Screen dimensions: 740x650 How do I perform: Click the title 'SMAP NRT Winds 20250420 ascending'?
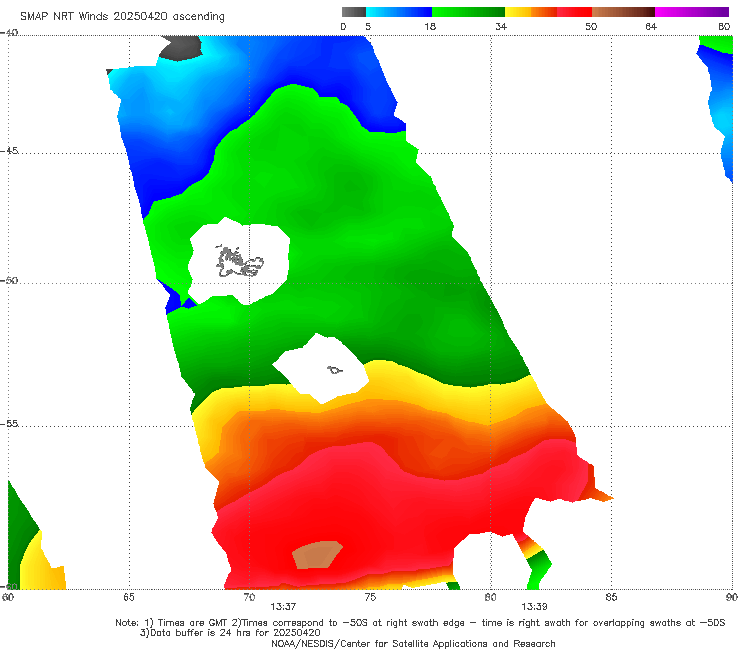coord(122,17)
